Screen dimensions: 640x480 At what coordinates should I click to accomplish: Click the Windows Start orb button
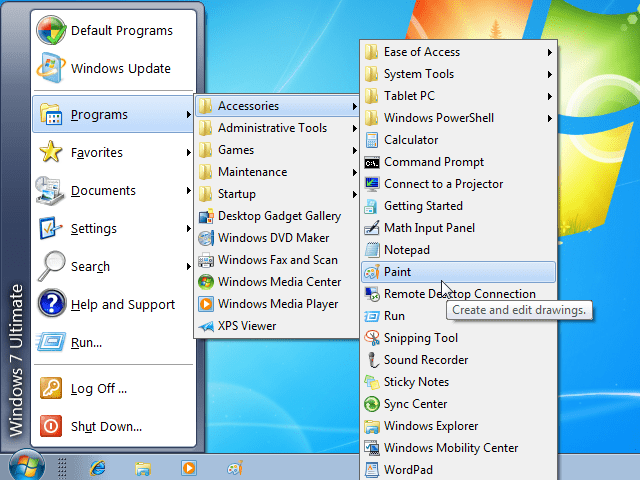tap(27, 466)
